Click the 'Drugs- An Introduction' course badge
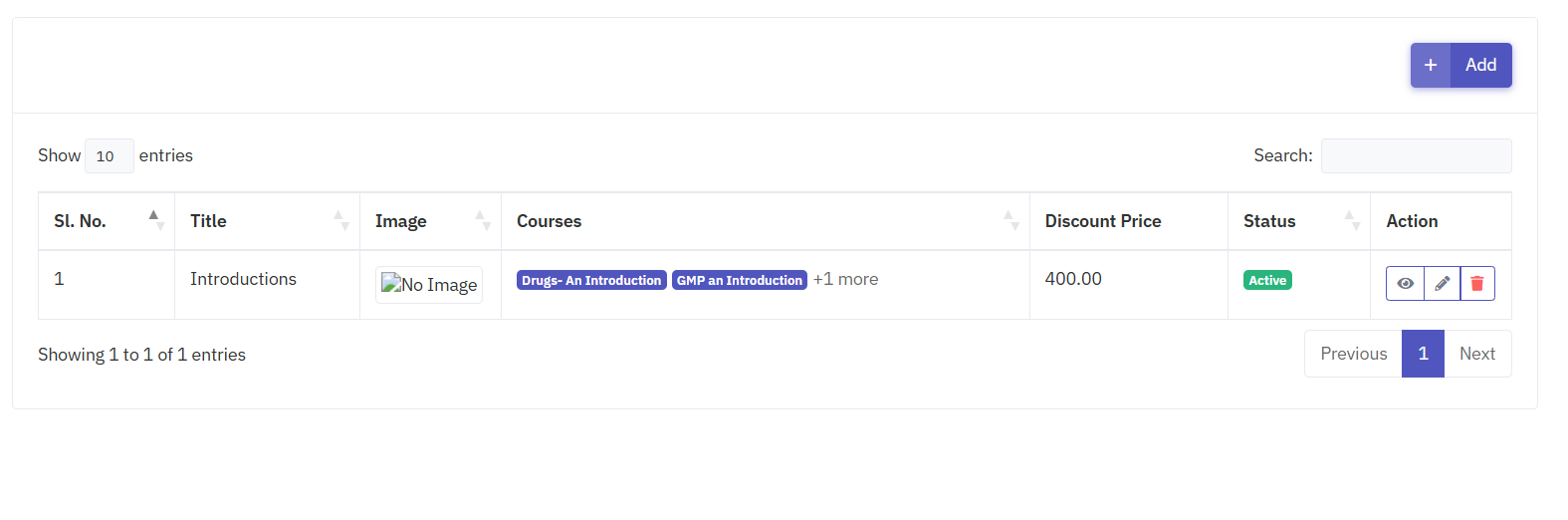This screenshot has width=1568, height=520. (x=591, y=281)
